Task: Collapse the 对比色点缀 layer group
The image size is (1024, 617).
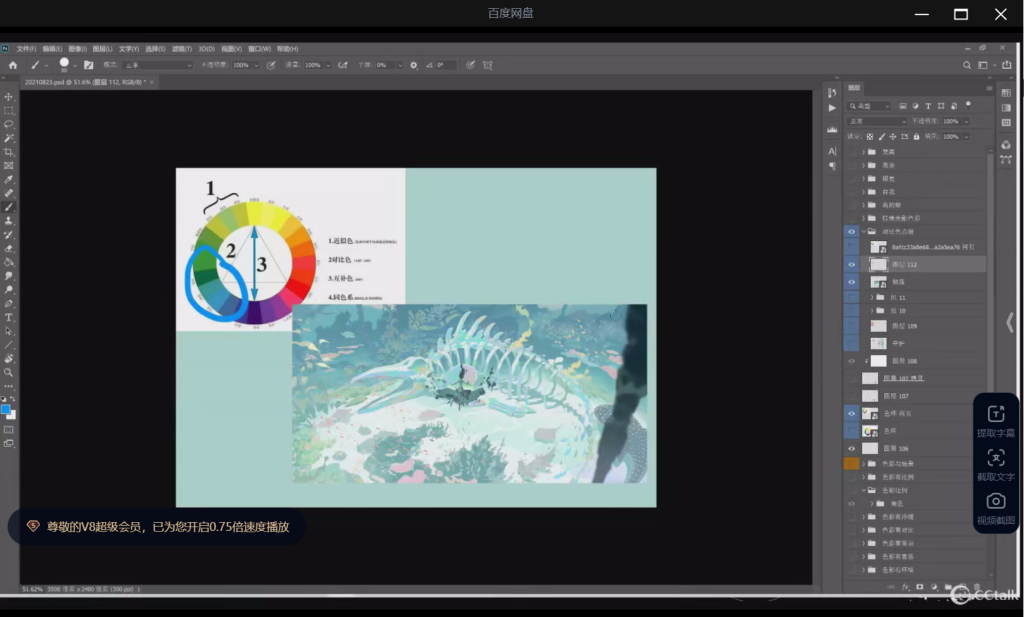Action: 863,231
